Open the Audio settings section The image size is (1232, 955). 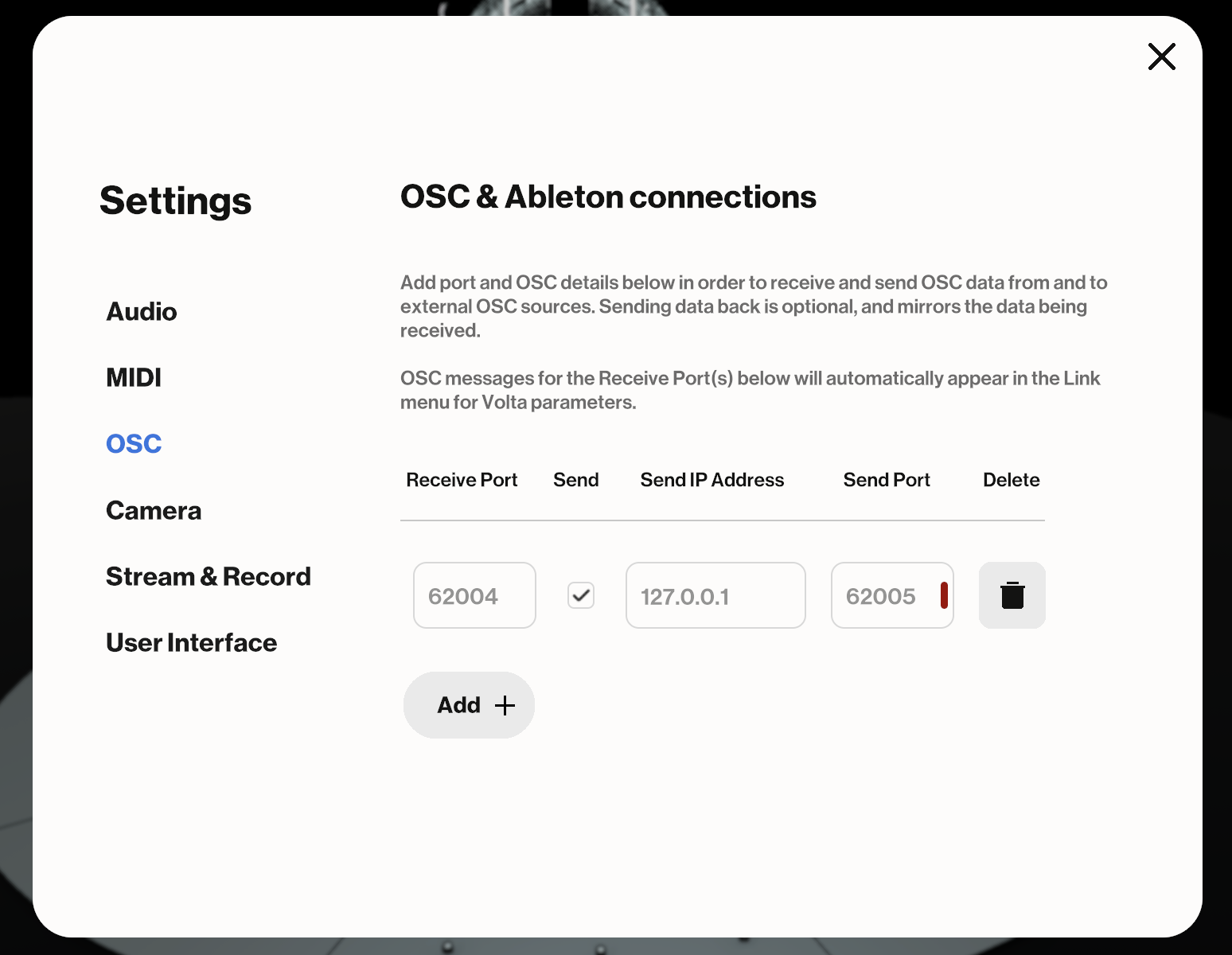pyautogui.click(x=142, y=311)
